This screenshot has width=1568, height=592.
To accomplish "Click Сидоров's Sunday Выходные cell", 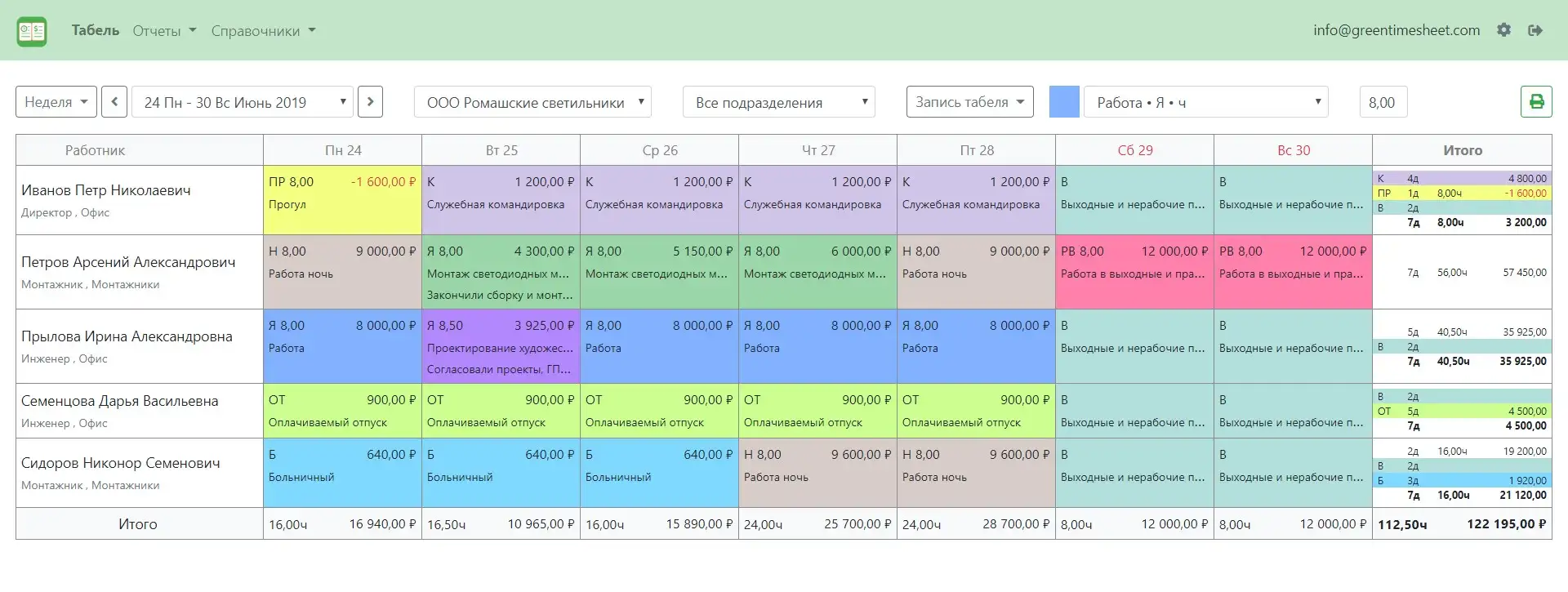I will (x=1293, y=473).
